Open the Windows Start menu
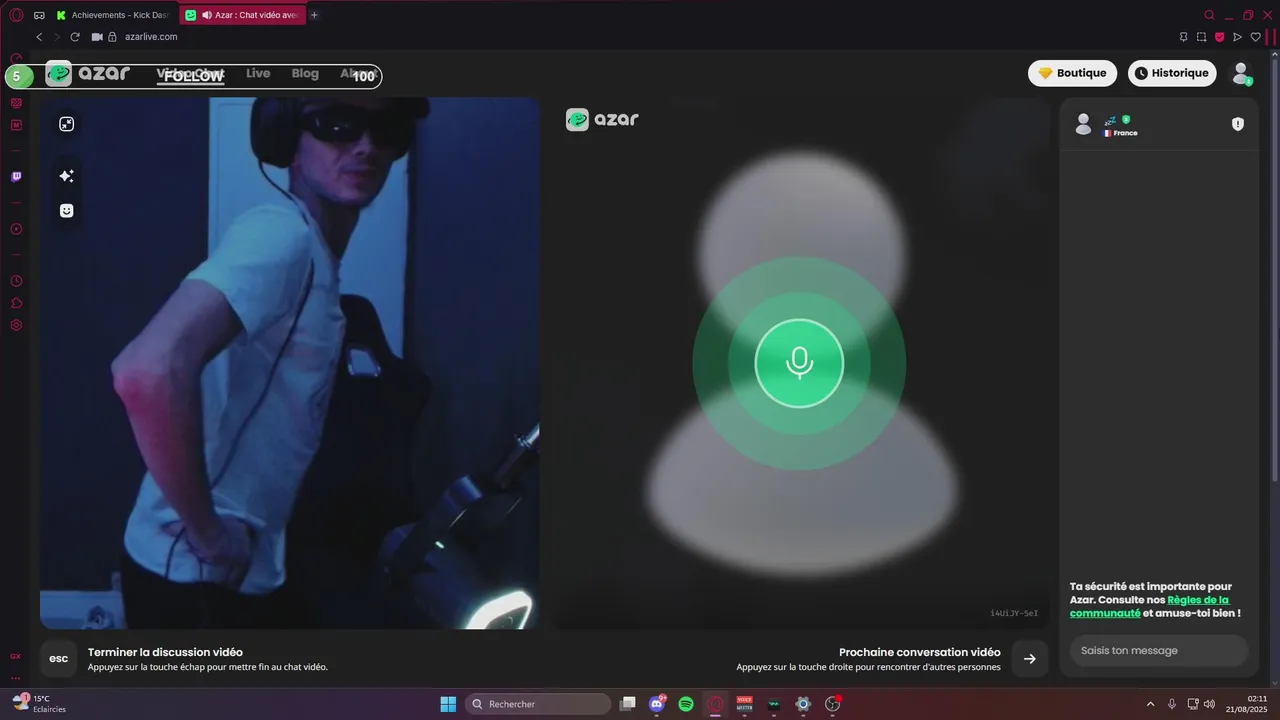Image resolution: width=1280 pixels, height=720 pixels. point(448,704)
